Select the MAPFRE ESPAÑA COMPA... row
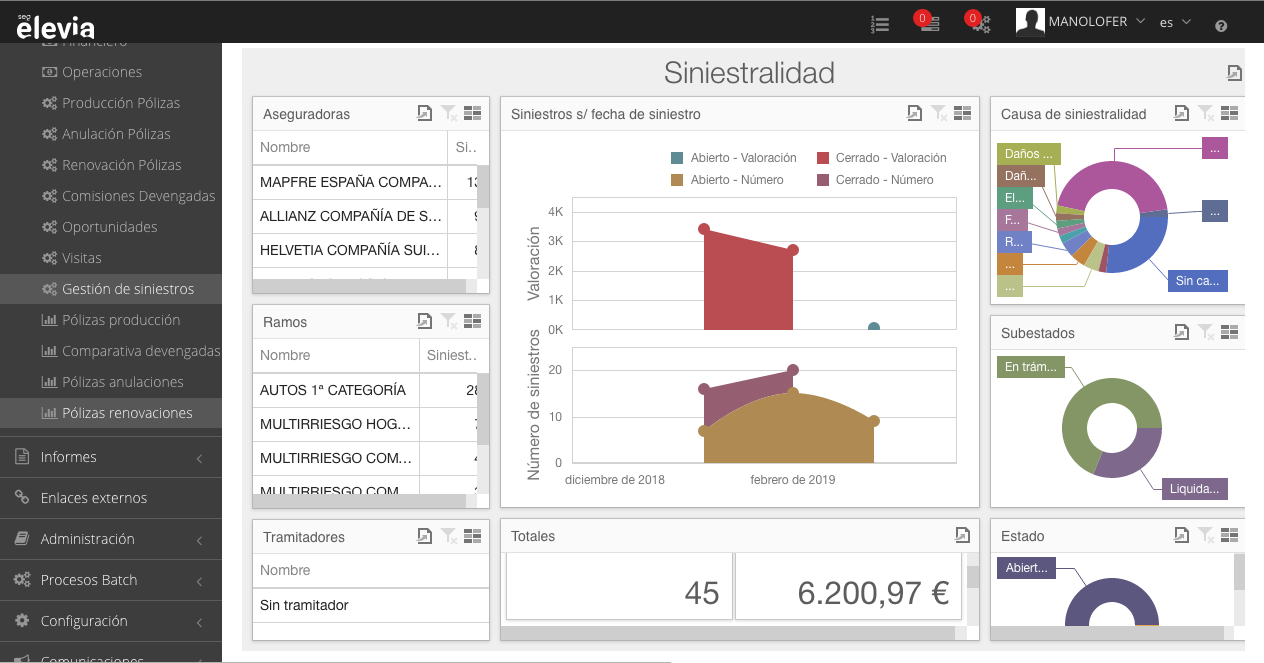Screen dimensions: 1264x663 (x=365, y=182)
